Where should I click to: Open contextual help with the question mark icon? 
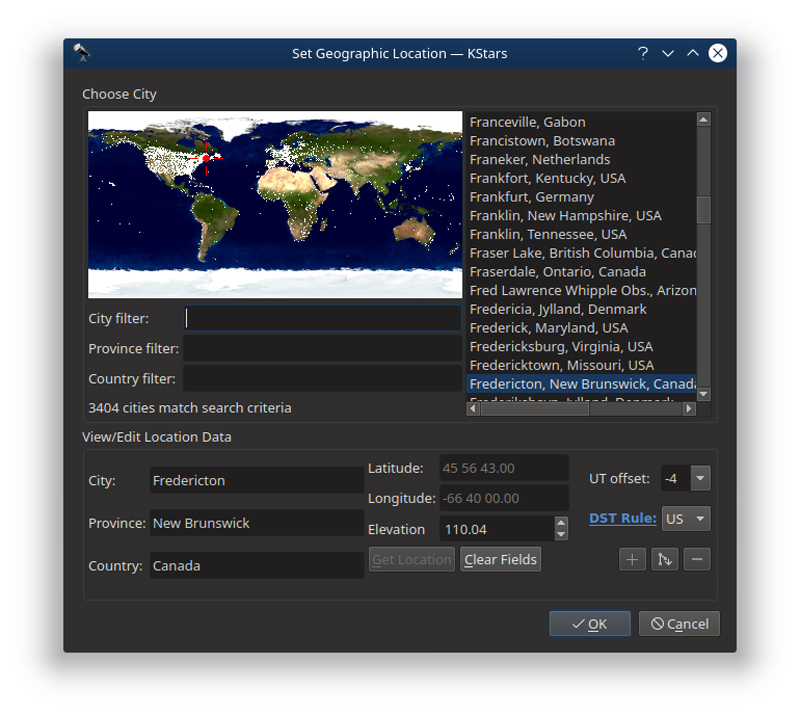pyautogui.click(x=642, y=53)
